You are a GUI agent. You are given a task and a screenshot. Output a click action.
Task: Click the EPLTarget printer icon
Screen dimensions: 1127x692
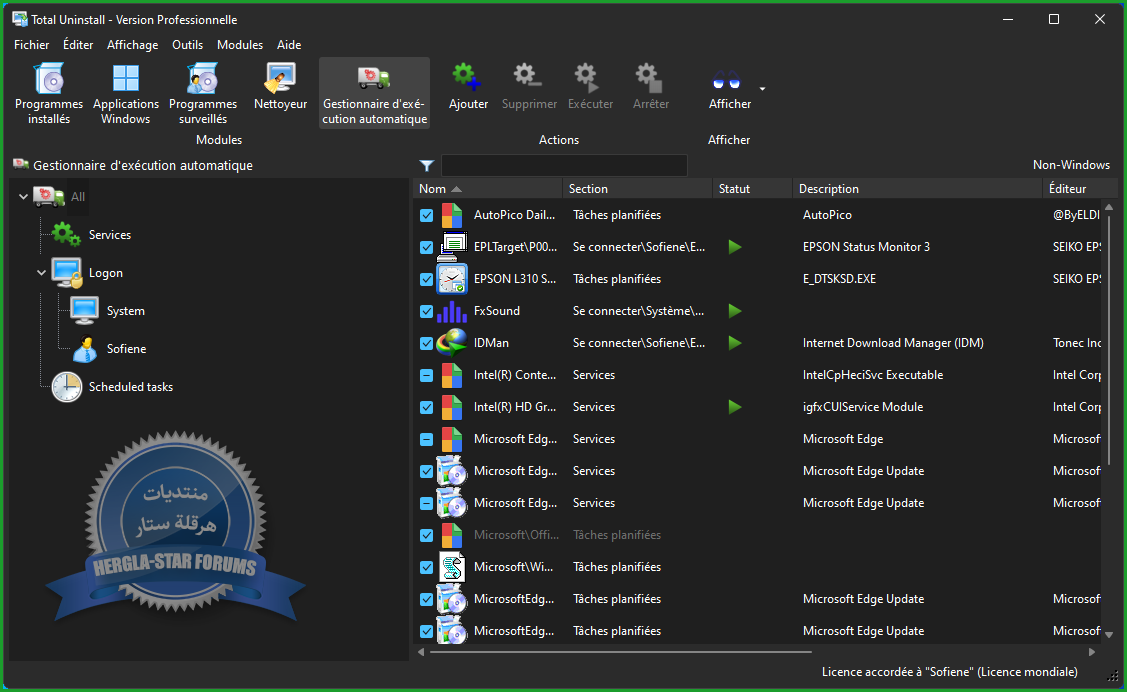tap(452, 246)
